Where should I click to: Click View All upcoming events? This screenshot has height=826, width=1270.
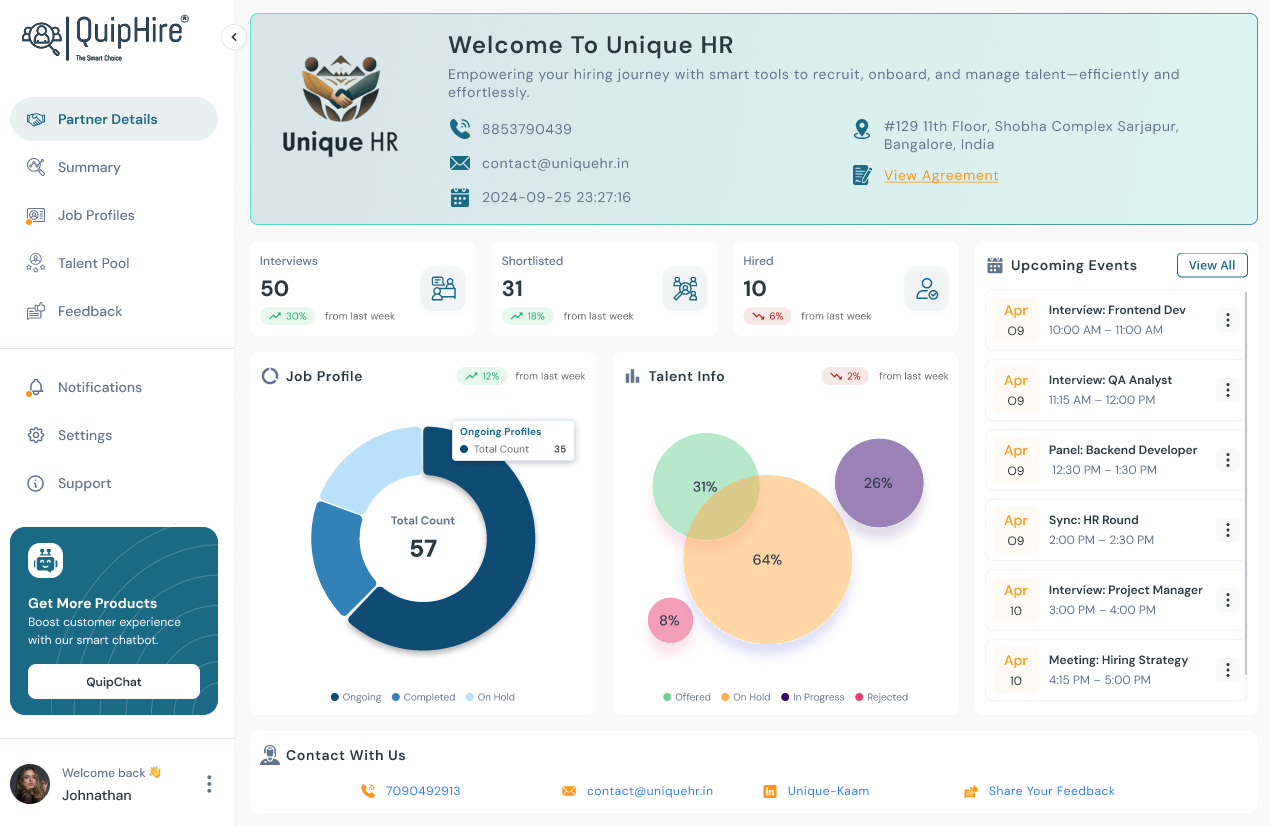click(x=1212, y=265)
